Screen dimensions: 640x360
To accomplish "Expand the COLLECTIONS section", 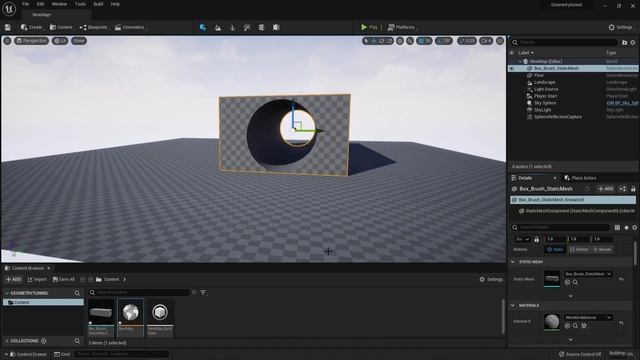I will point(7,341).
